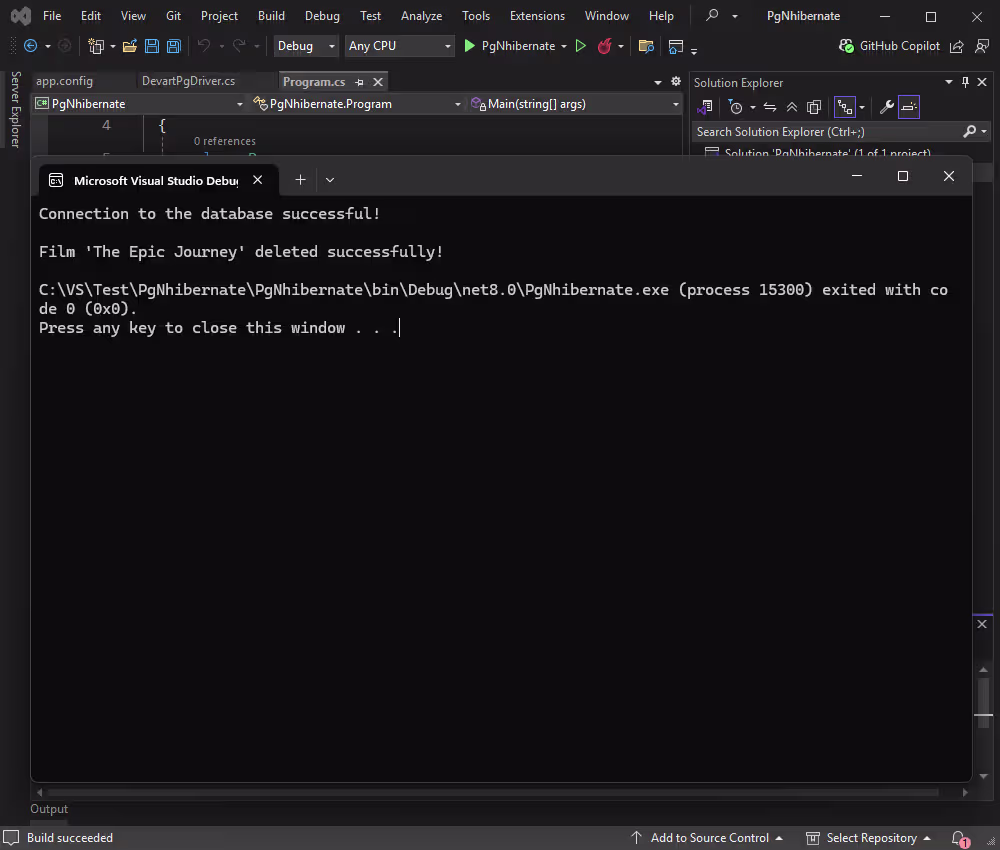Start PgNhibernate without debugging
1000x850 pixels.
tap(581, 46)
